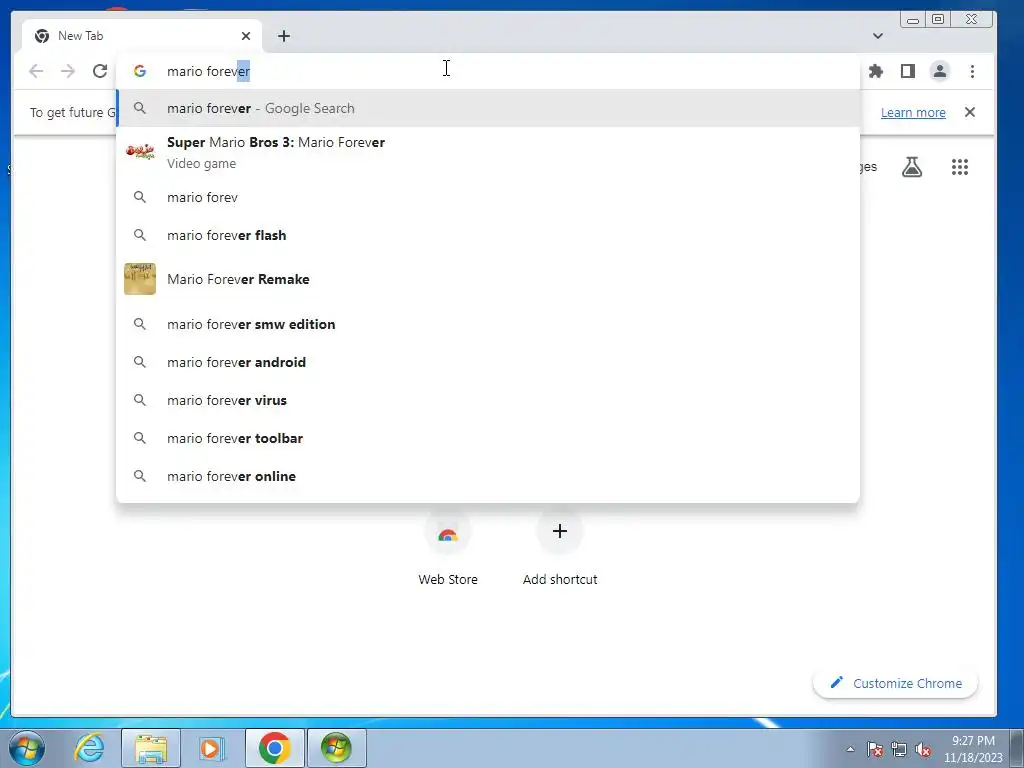
Task: Open Windows Explorer folder in taskbar
Action: tap(151, 748)
